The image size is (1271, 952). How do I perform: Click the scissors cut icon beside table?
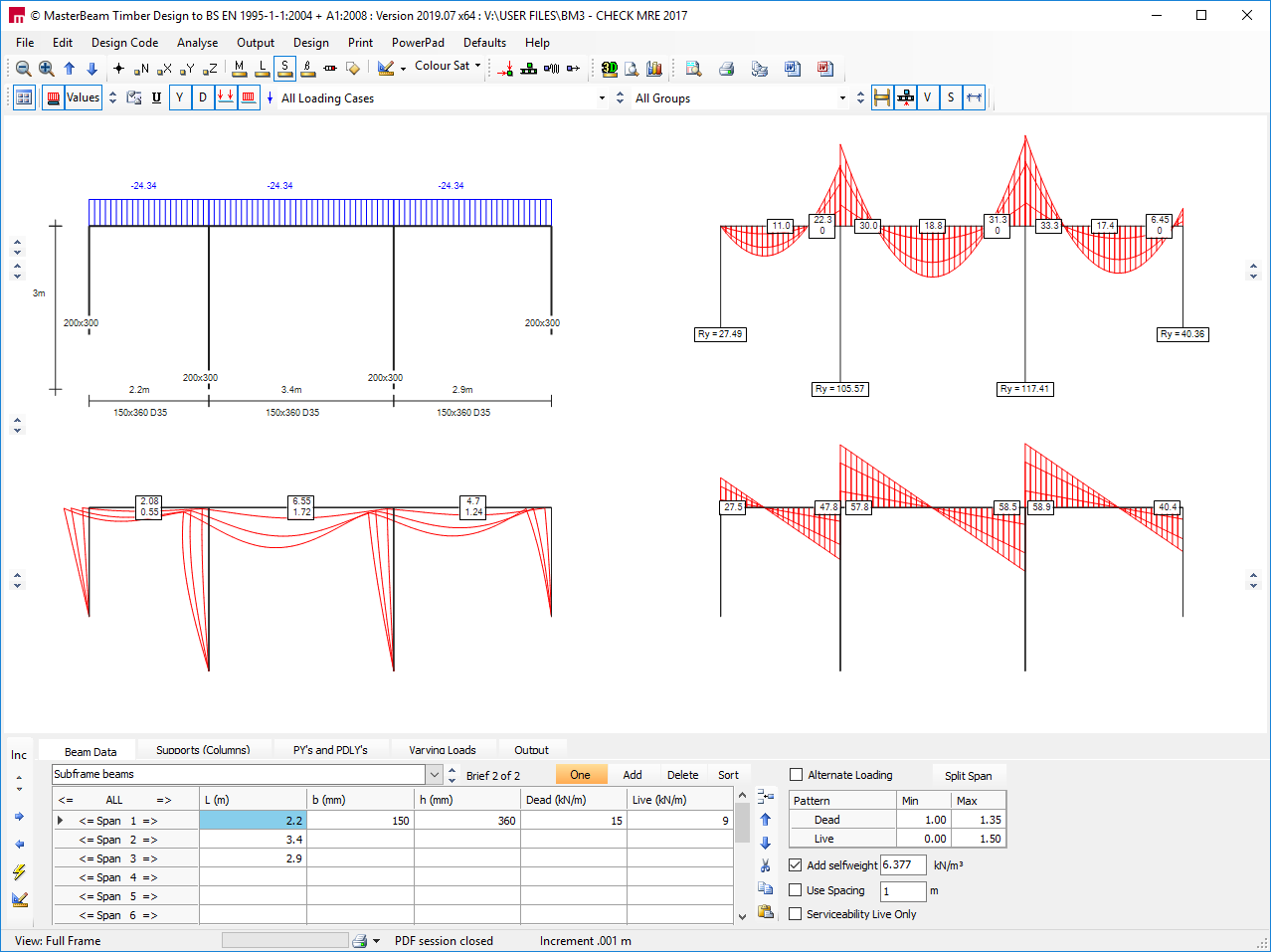pyautogui.click(x=766, y=865)
